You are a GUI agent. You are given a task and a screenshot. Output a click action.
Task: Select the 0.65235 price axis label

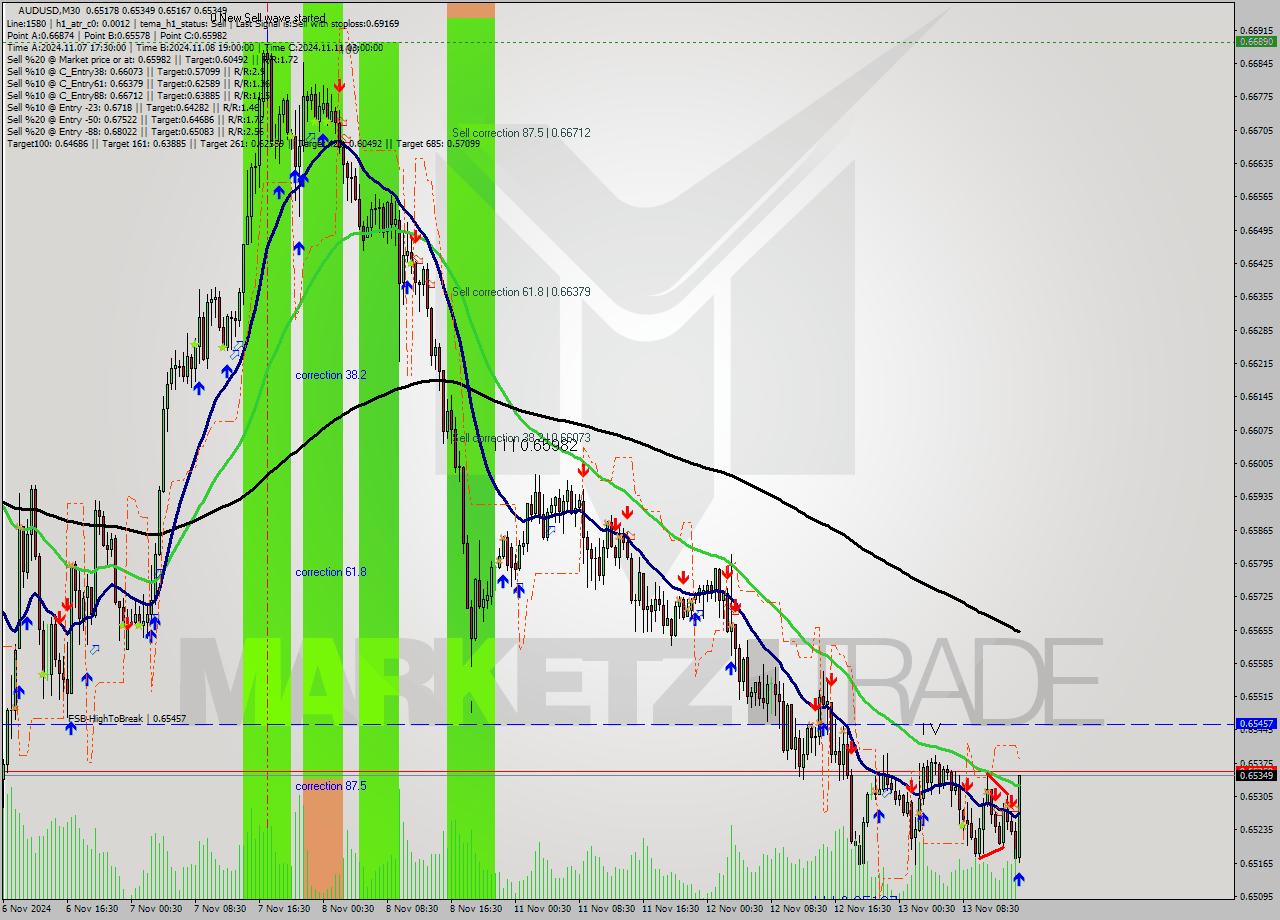click(1256, 829)
